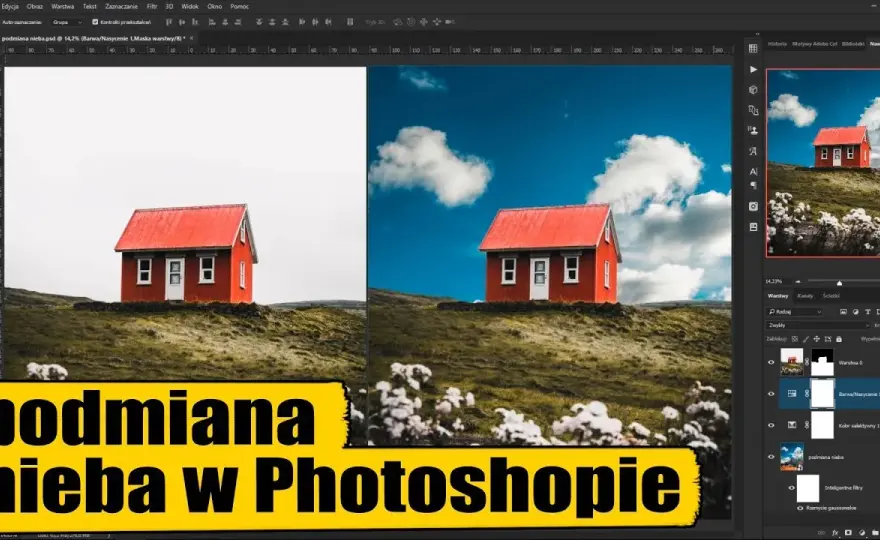Hide the Barwa/Nasycenie 1 layer
Screen dimensions: 880x540
click(x=771, y=393)
